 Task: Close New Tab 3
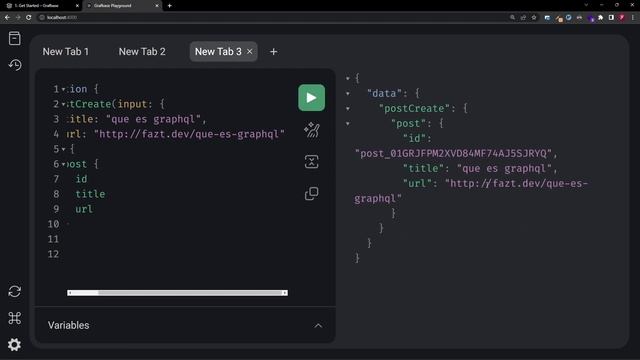click(x=249, y=51)
